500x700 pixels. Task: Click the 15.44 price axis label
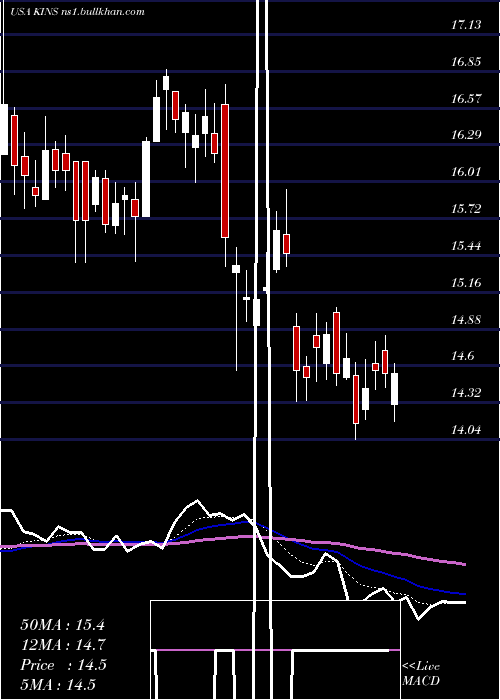[x=466, y=246]
